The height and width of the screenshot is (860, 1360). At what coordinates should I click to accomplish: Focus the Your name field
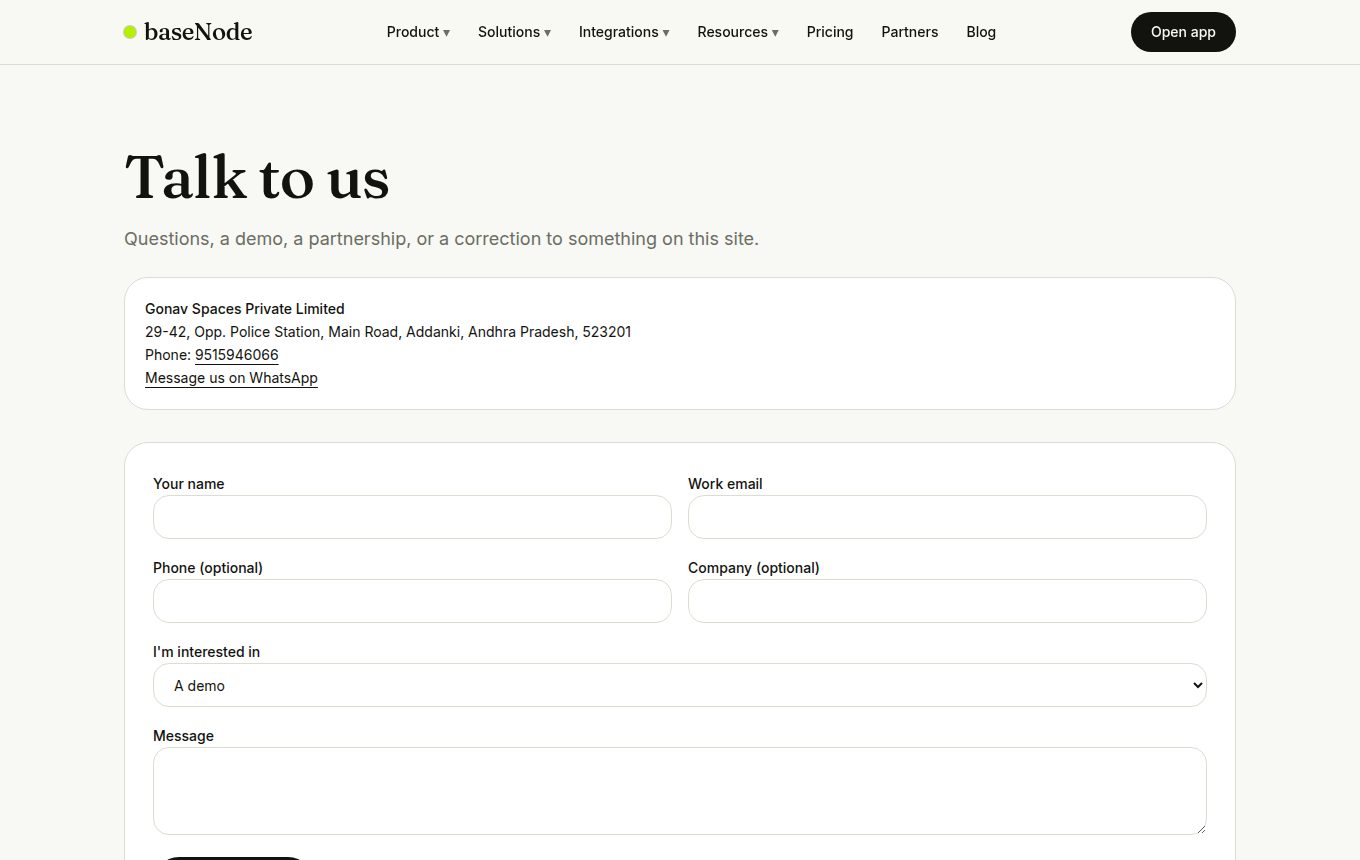coord(412,517)
